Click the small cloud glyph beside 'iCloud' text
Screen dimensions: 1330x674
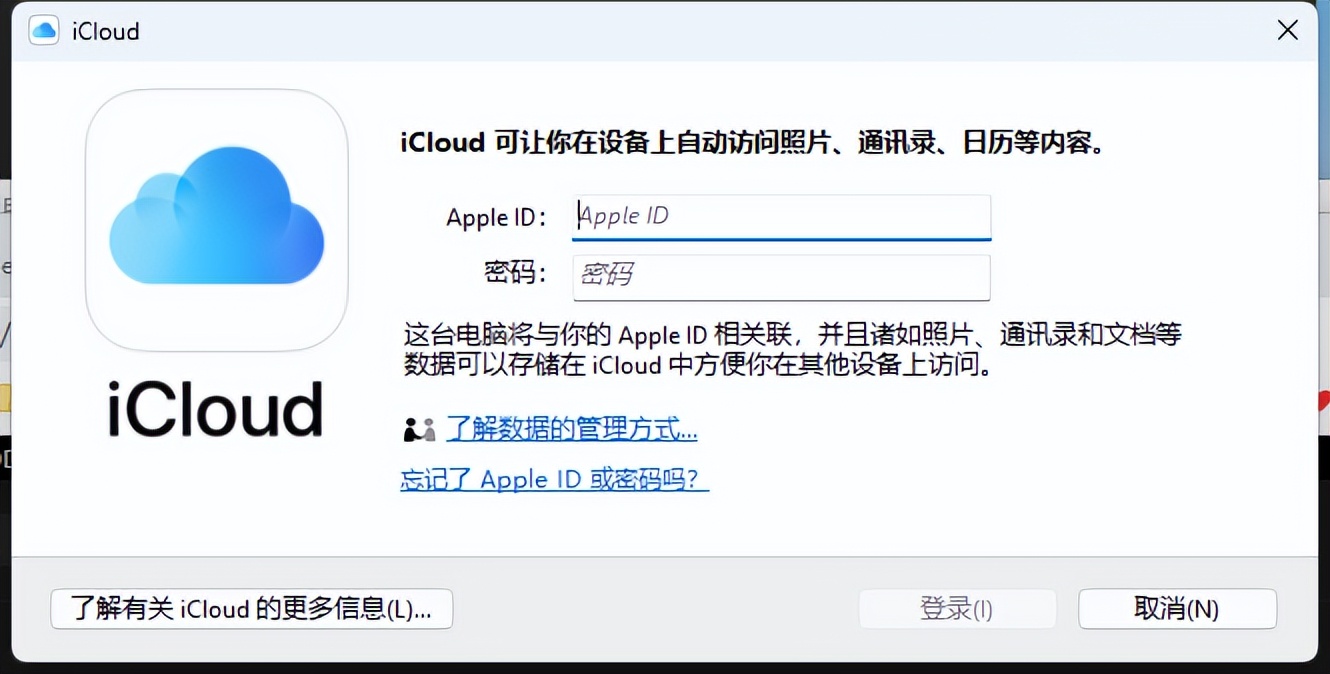click(43, 30)
